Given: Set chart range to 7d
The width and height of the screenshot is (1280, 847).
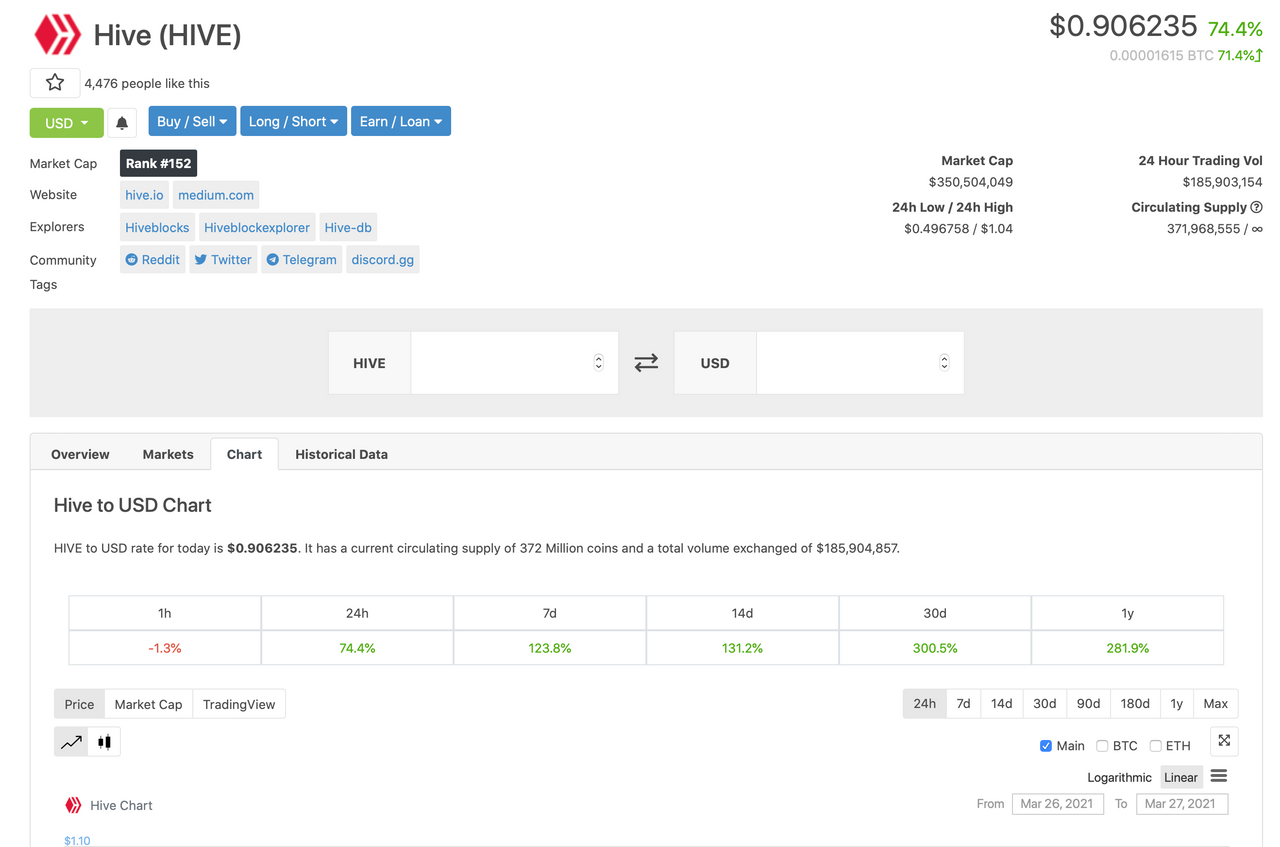Looking at the screenshot, I should click(x=963, y=703).
